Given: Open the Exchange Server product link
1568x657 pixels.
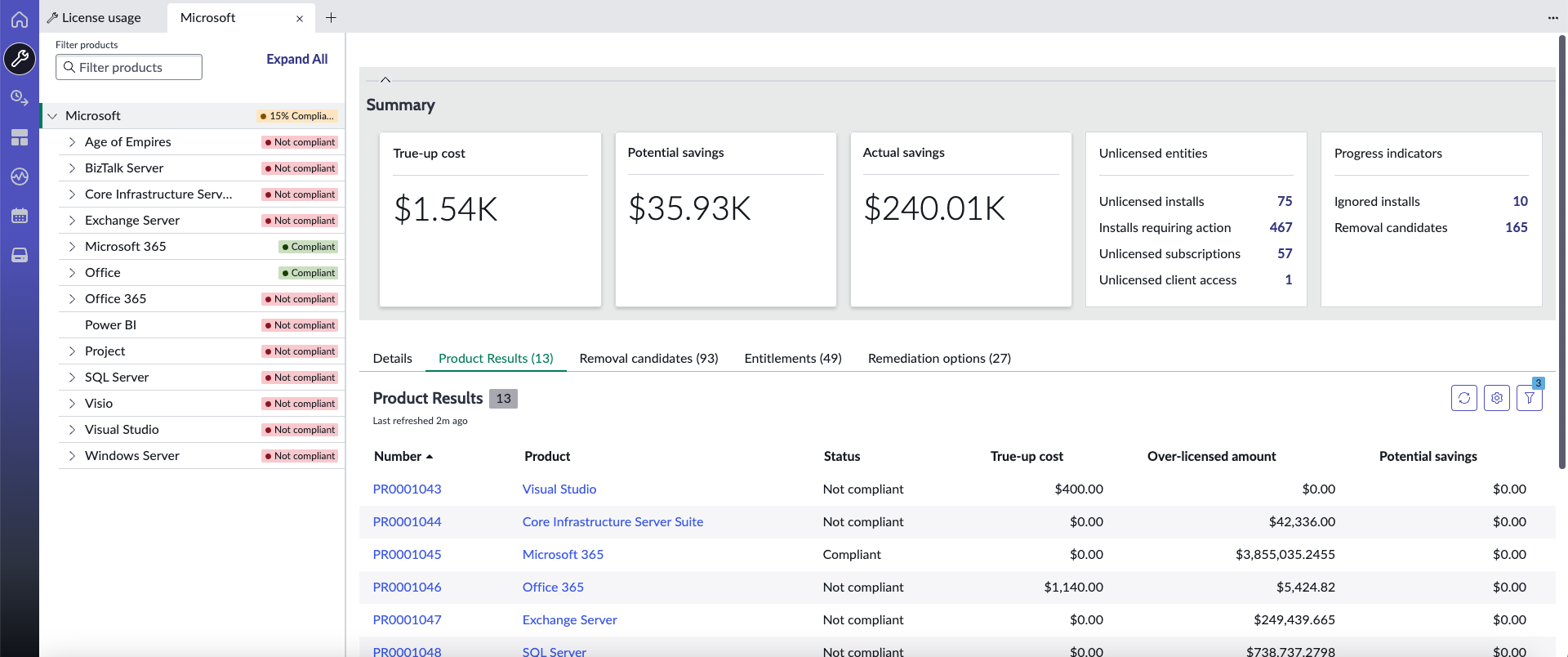Looking at the screenshot, I should [x=569, y=619].
